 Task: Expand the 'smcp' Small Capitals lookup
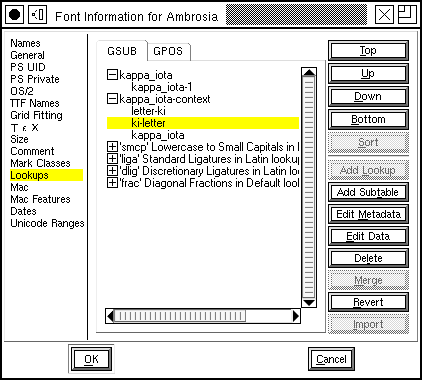[112, 147]
